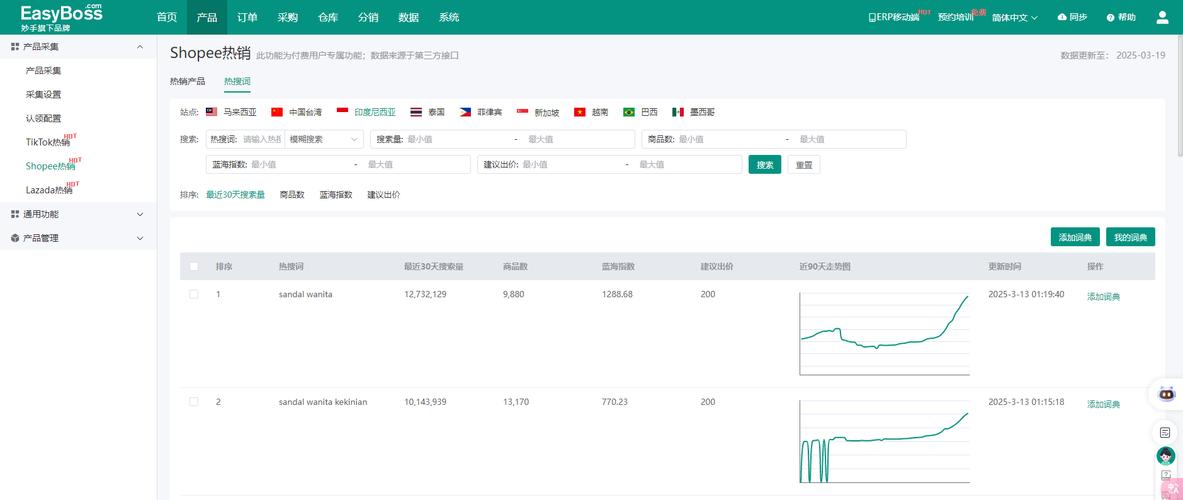This screenshot has width=1183, height=500.
Task: Select the China flag for 中国台湾
Action: [x=277, y=112]
